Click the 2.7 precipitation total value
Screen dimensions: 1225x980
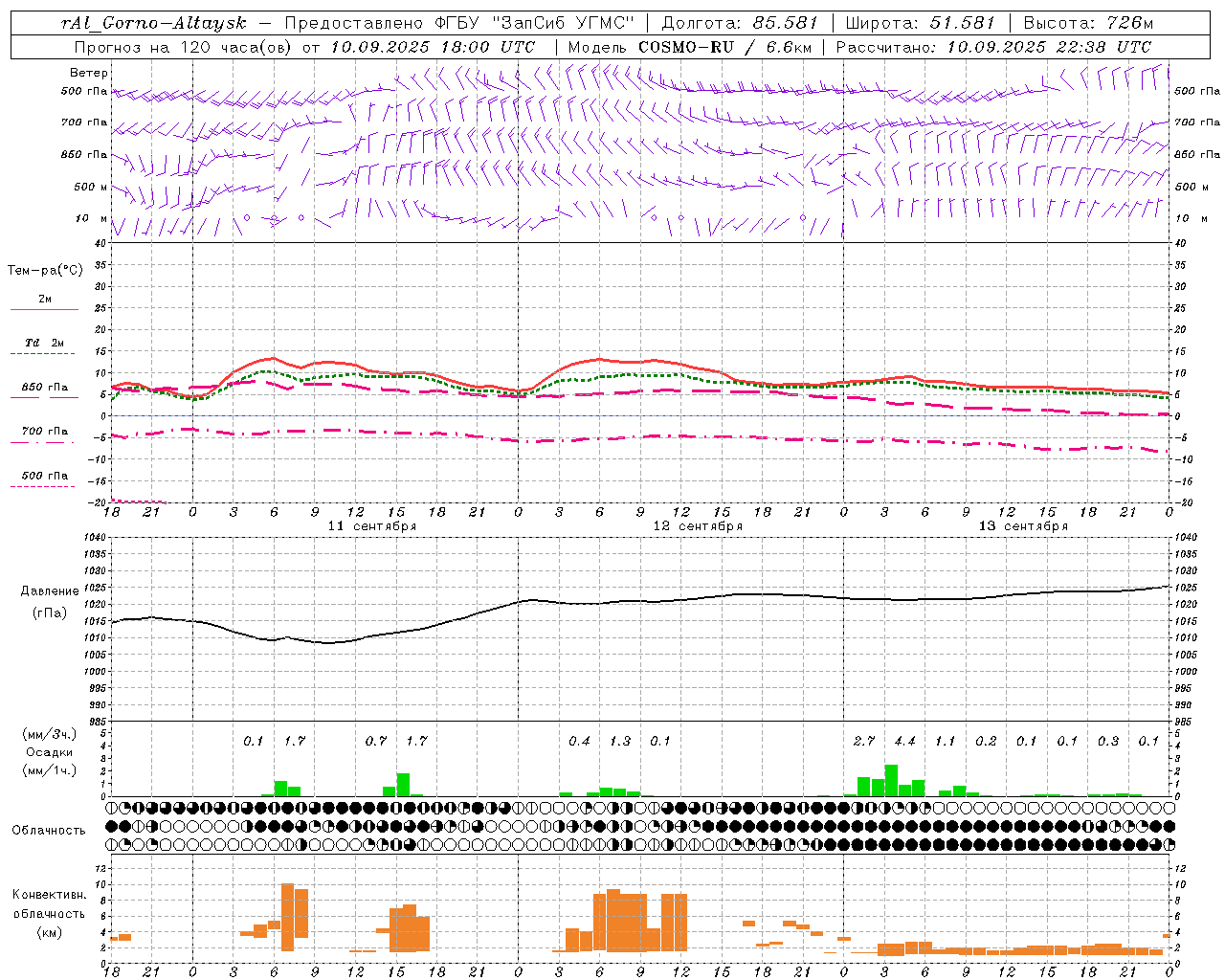864,741
